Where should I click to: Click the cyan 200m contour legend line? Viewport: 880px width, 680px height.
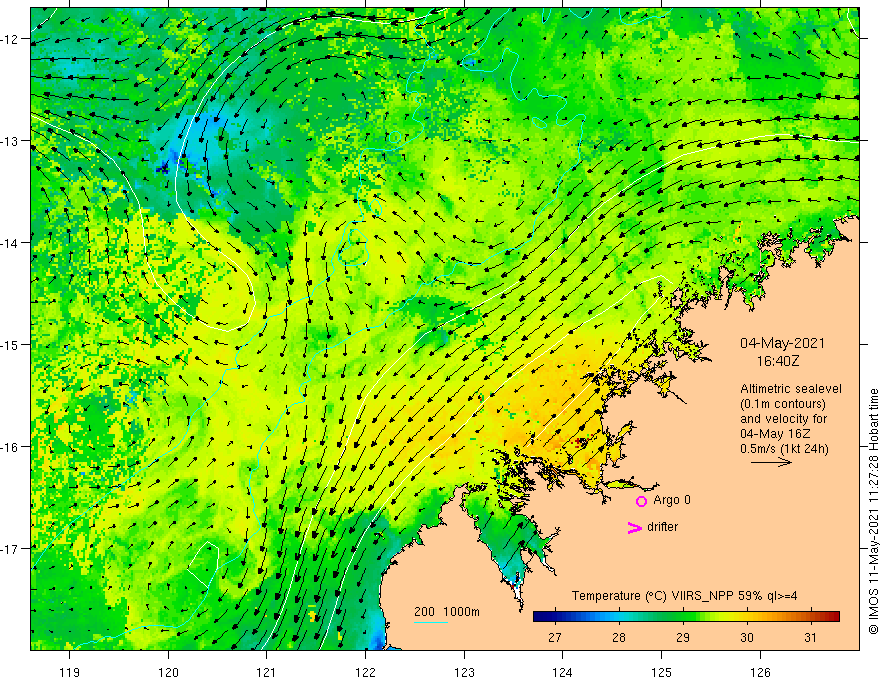[x=431, y=623]
